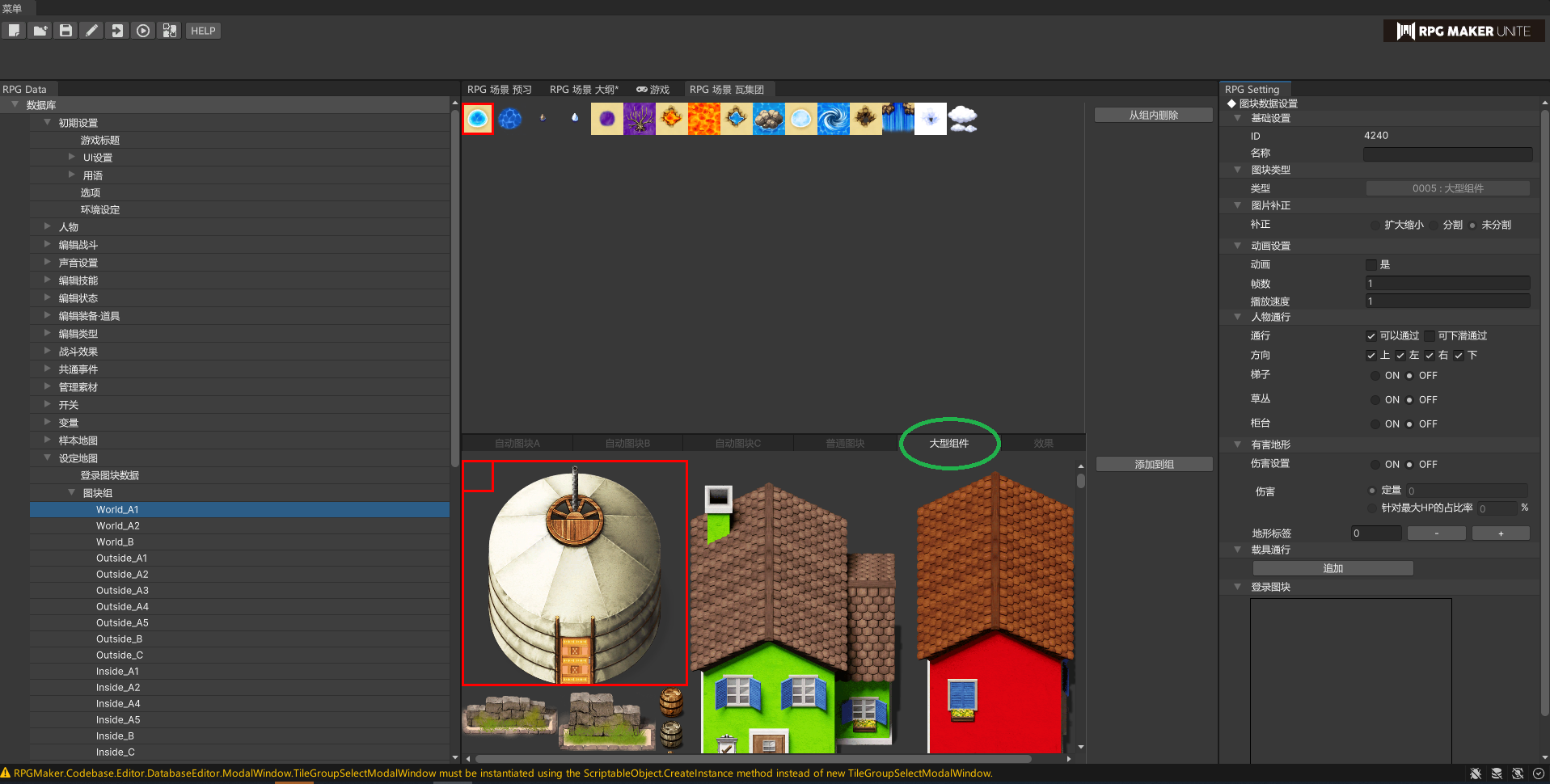Viewport: 1550px width, 784px height.
Task: Click the pencil edit toolbar icon
Action: pos(92,31)
